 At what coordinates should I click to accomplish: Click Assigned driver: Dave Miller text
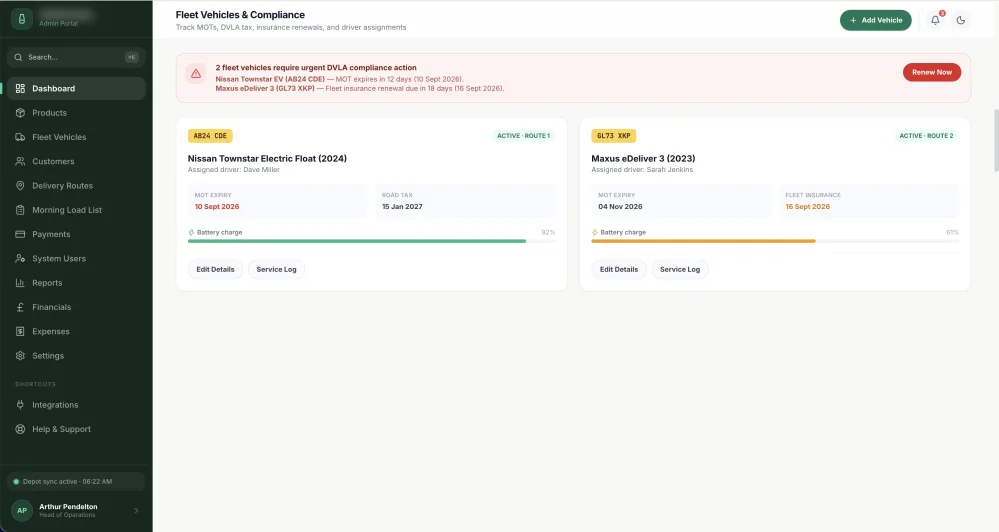pyautogui.click(x=233, y=169)
